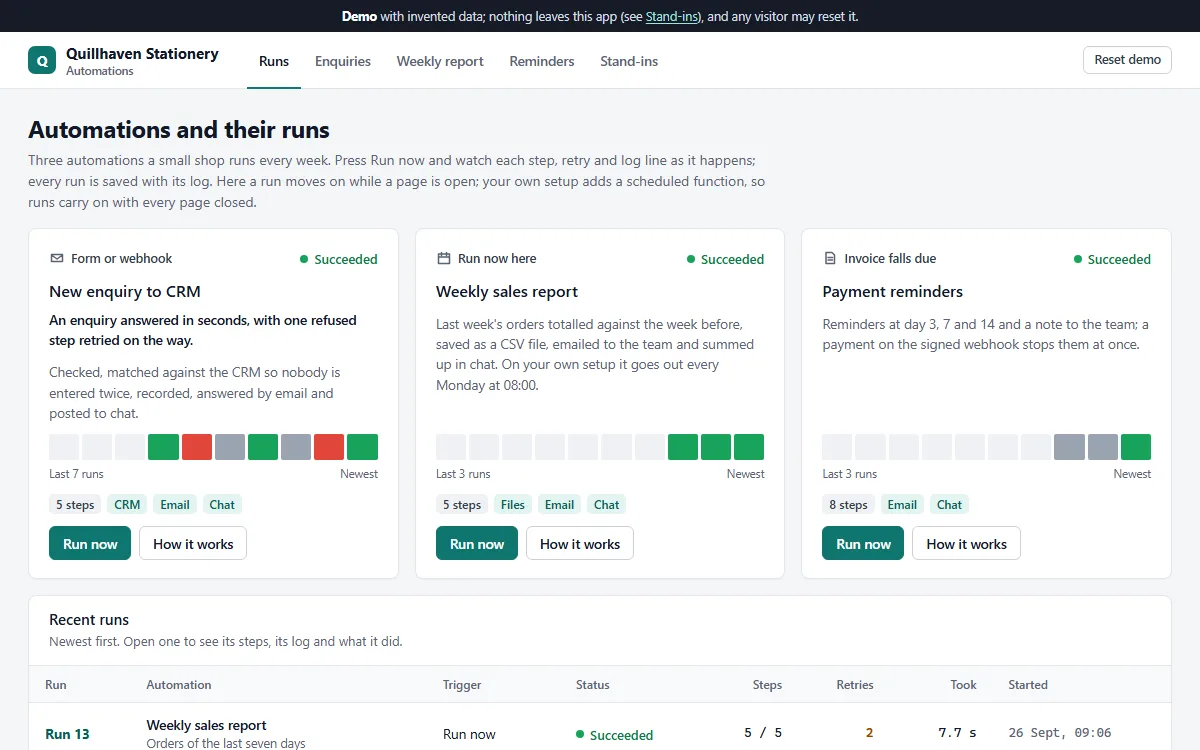This screenshot has width=1200, height=750.
Task: Click the Quillhaven Stationery name in header
Action: point(142,54)
